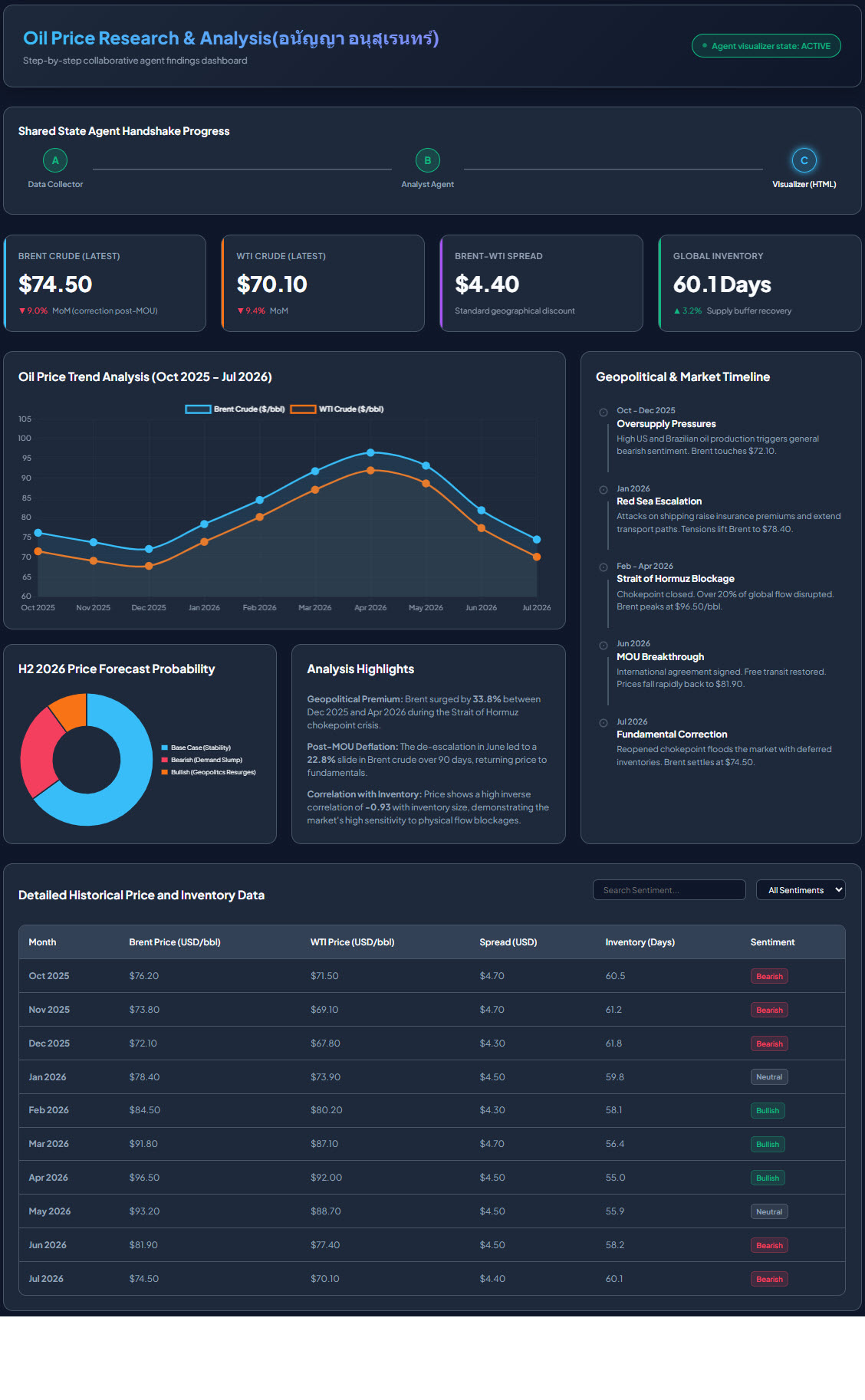This screenshot has width=865, height=1400.
Task: Click the Inventory (Days) column header
Action: (x=640, y=942)
